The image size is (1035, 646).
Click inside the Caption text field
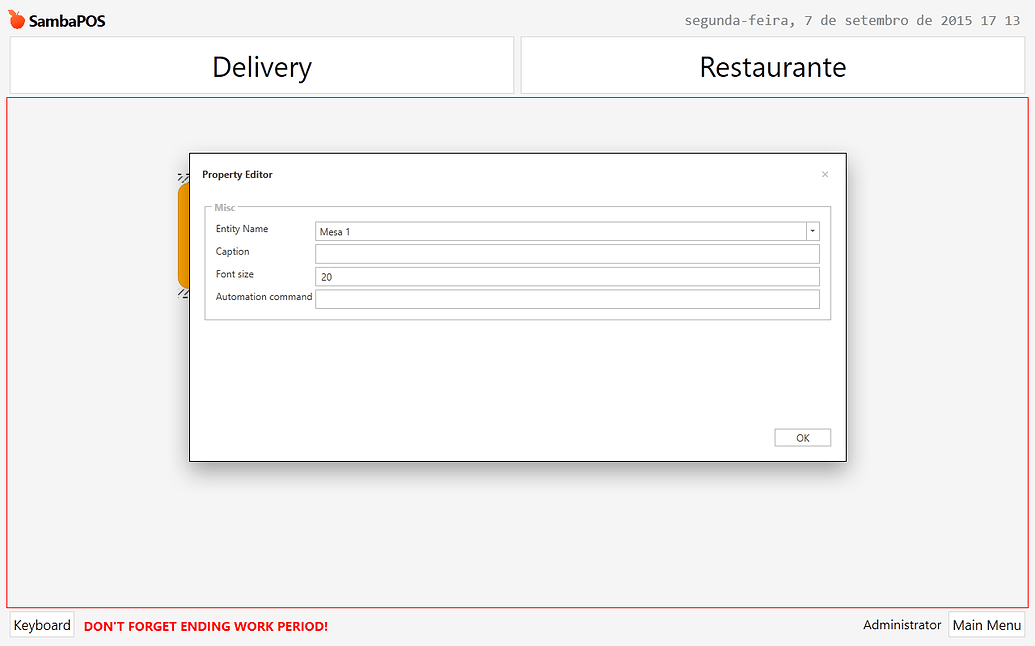[567, 253]
